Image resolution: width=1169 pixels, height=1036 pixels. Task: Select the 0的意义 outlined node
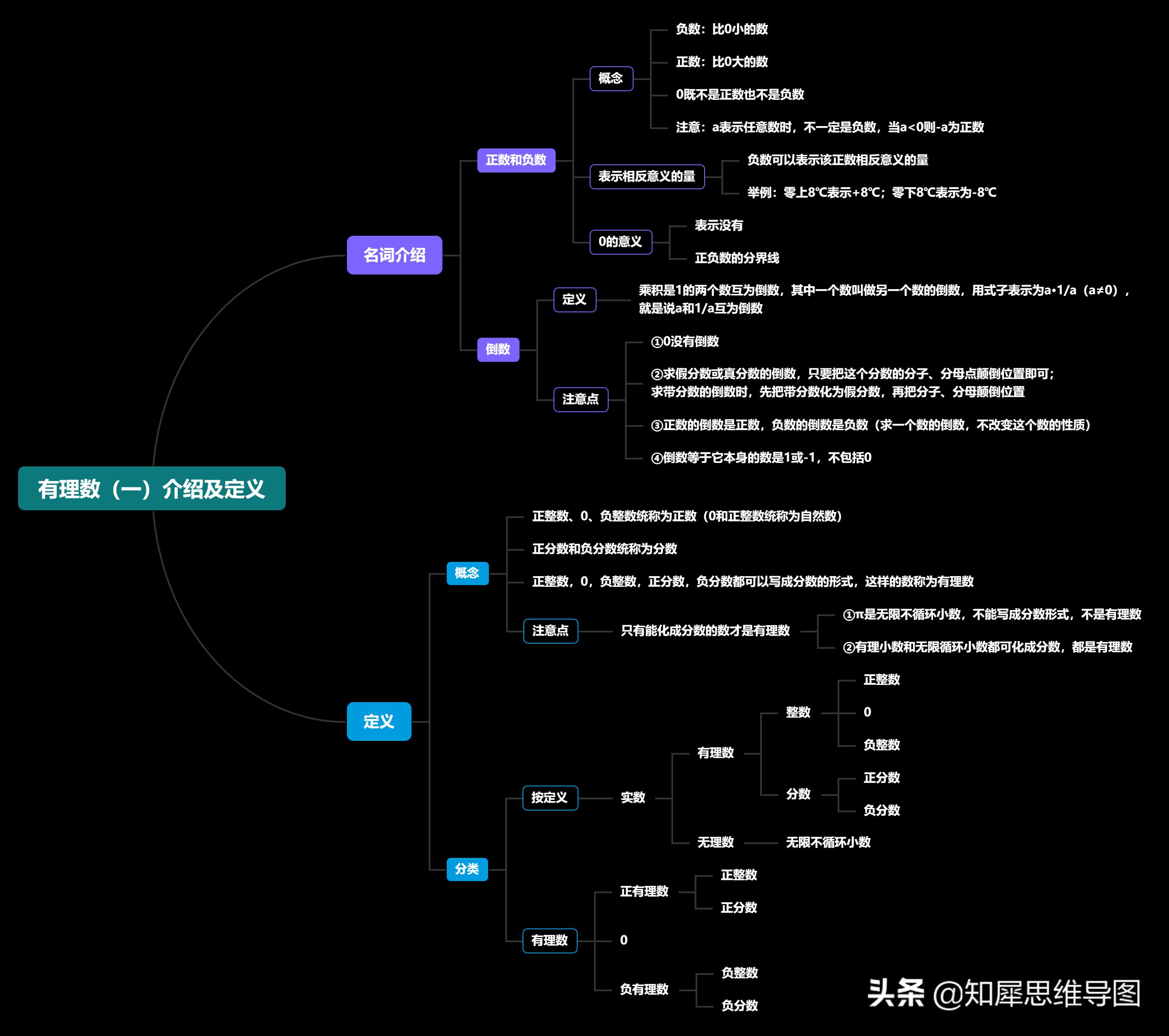620,242
